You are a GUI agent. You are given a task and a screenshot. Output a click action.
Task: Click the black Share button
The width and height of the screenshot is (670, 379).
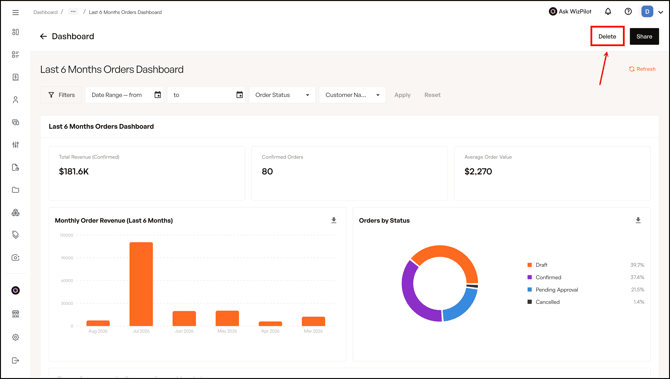(x=644, y=36)
